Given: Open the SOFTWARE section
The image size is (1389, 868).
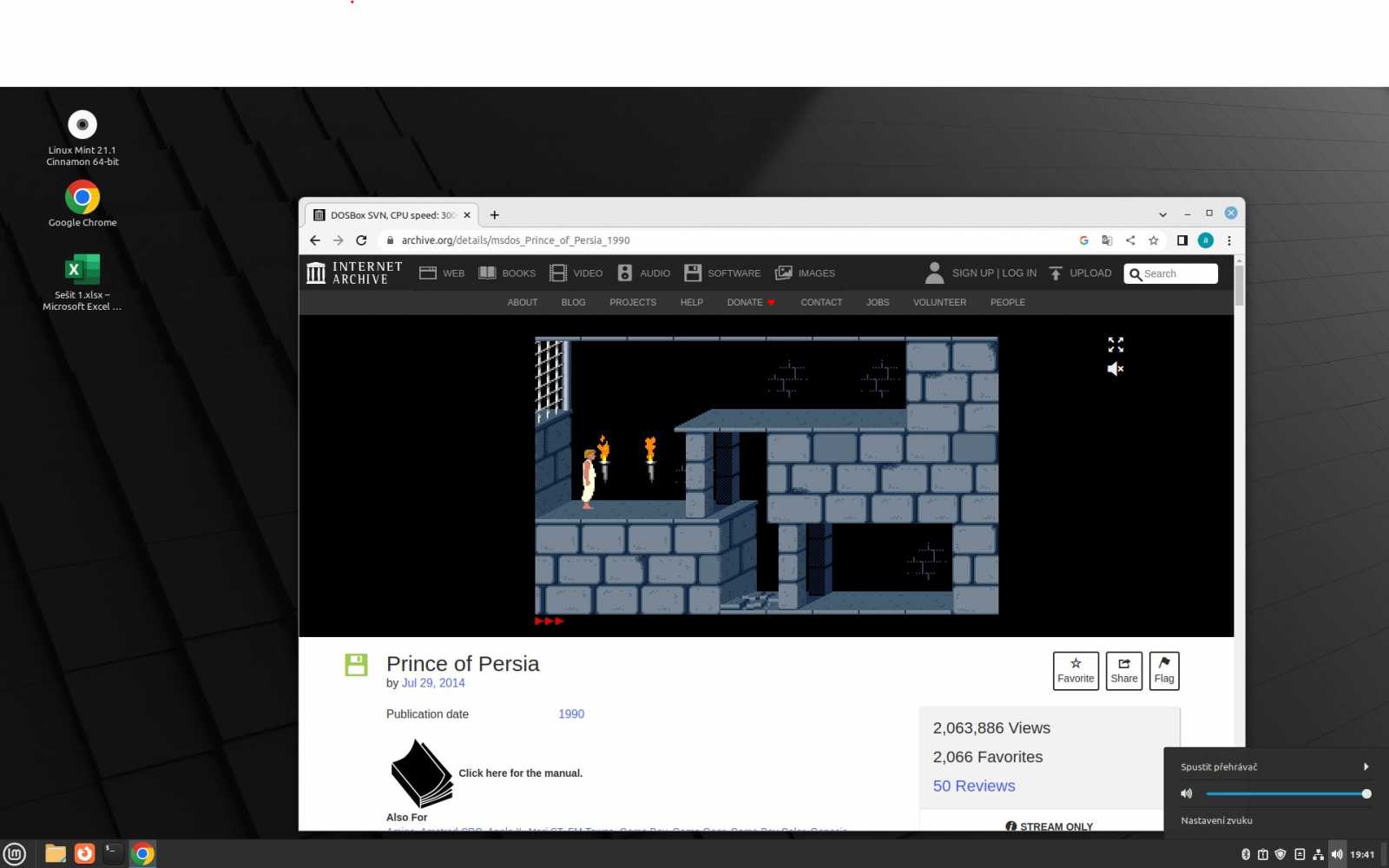Looking at the screenshot, I should click(722, 273).
